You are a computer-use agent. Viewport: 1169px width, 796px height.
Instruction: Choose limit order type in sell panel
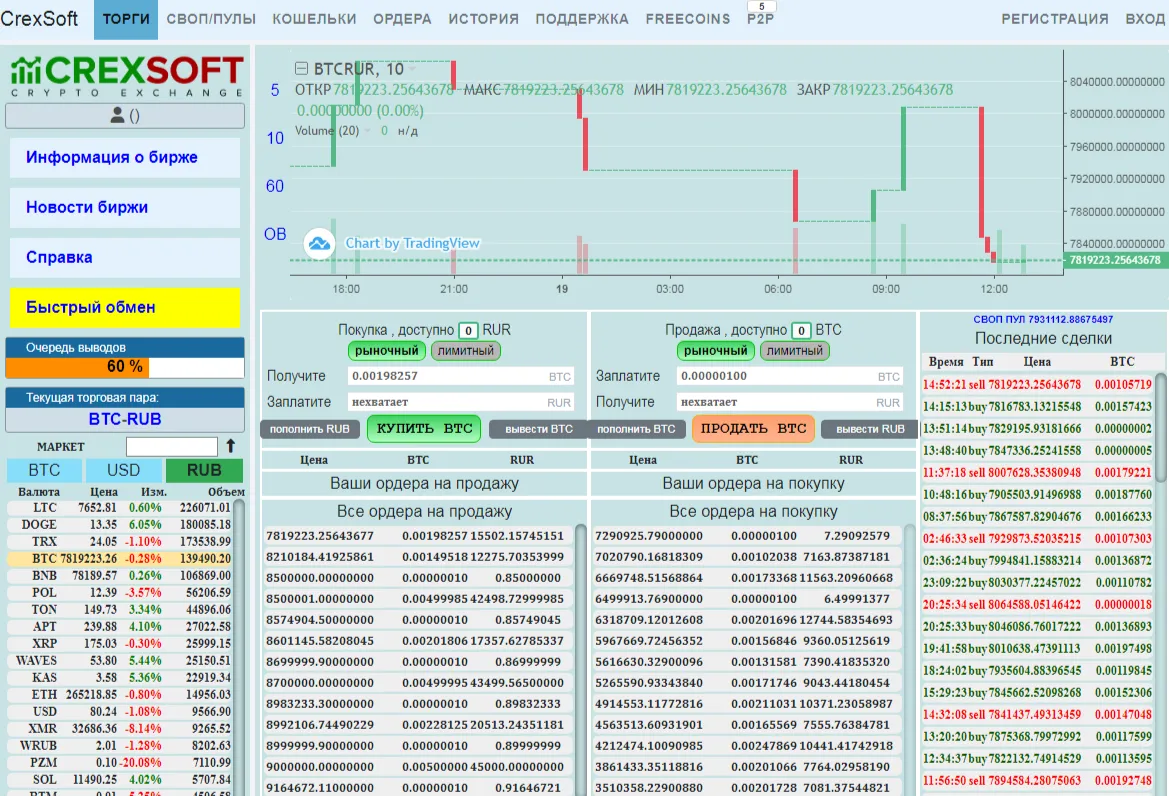point(795,350)
